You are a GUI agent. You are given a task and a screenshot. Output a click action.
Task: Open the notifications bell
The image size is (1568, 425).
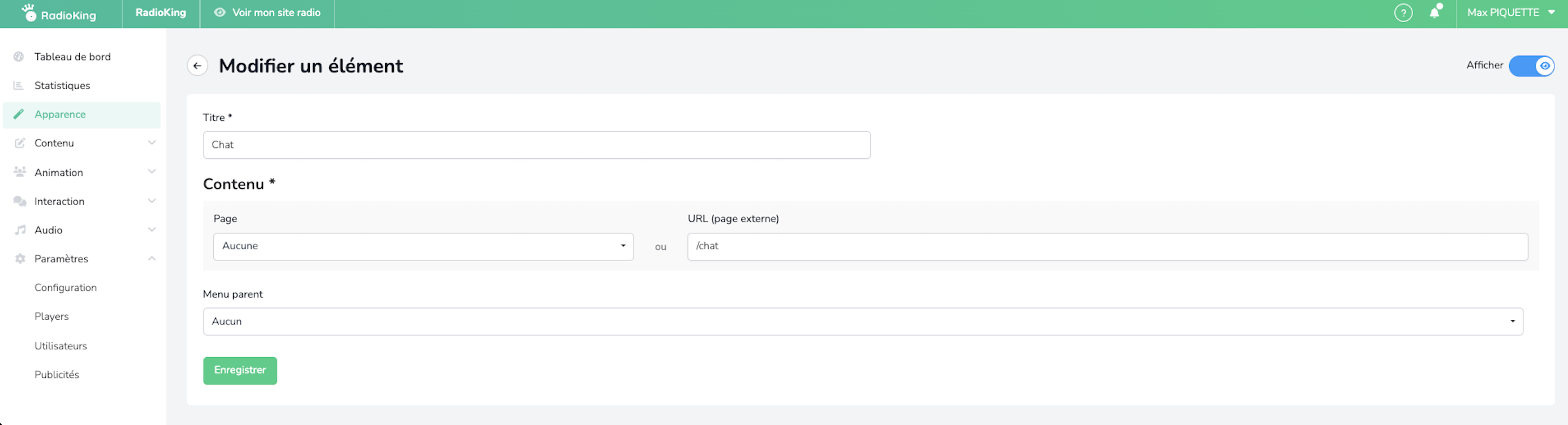pyautogui.click(x=1434, y=13)
